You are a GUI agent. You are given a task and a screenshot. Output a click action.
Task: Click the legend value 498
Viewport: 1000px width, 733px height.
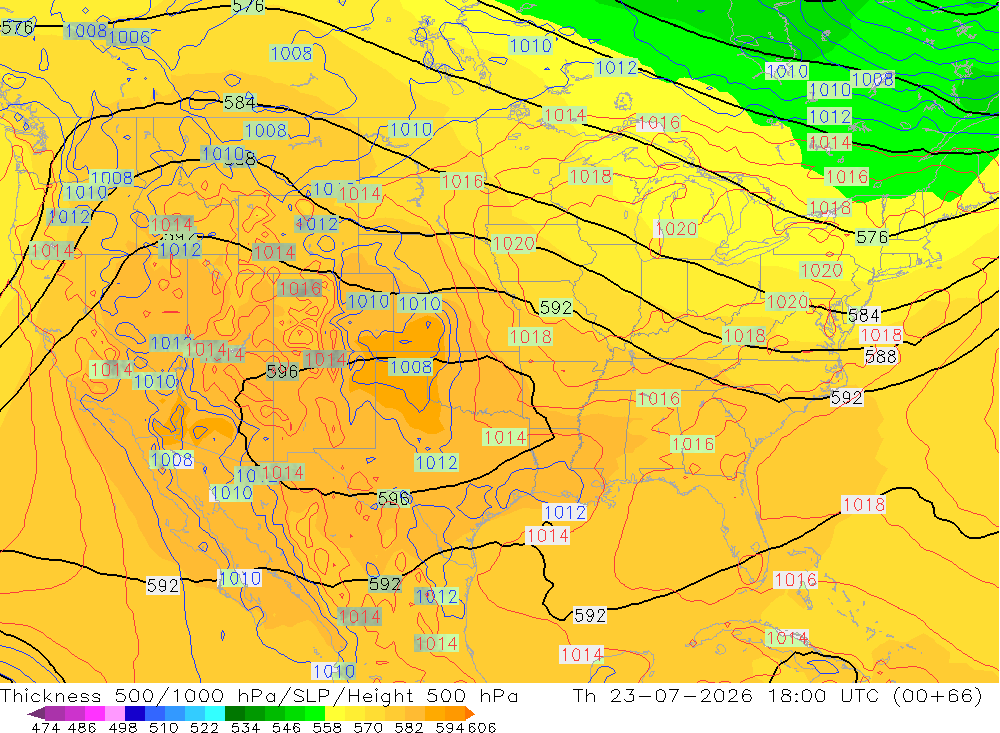[122, 727]
